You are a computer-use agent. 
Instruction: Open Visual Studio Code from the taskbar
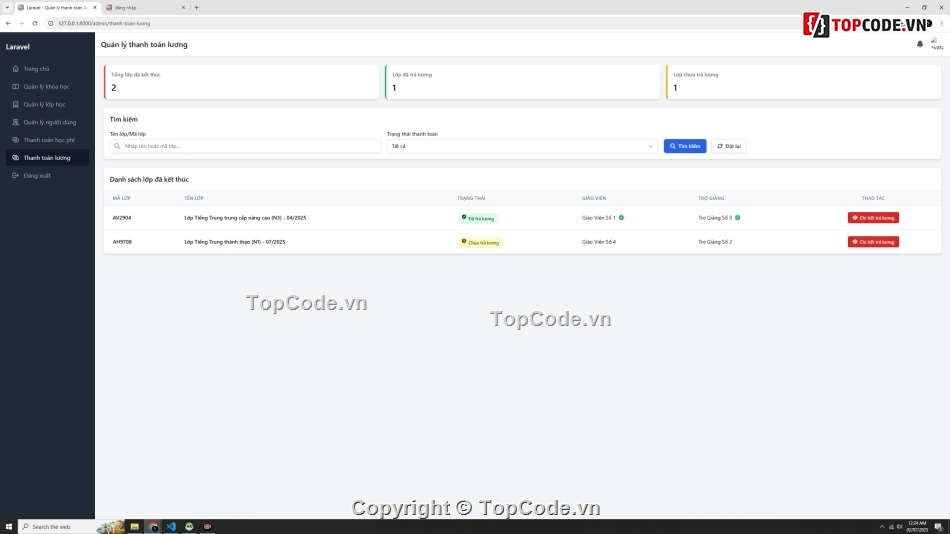tap(171, 527)
